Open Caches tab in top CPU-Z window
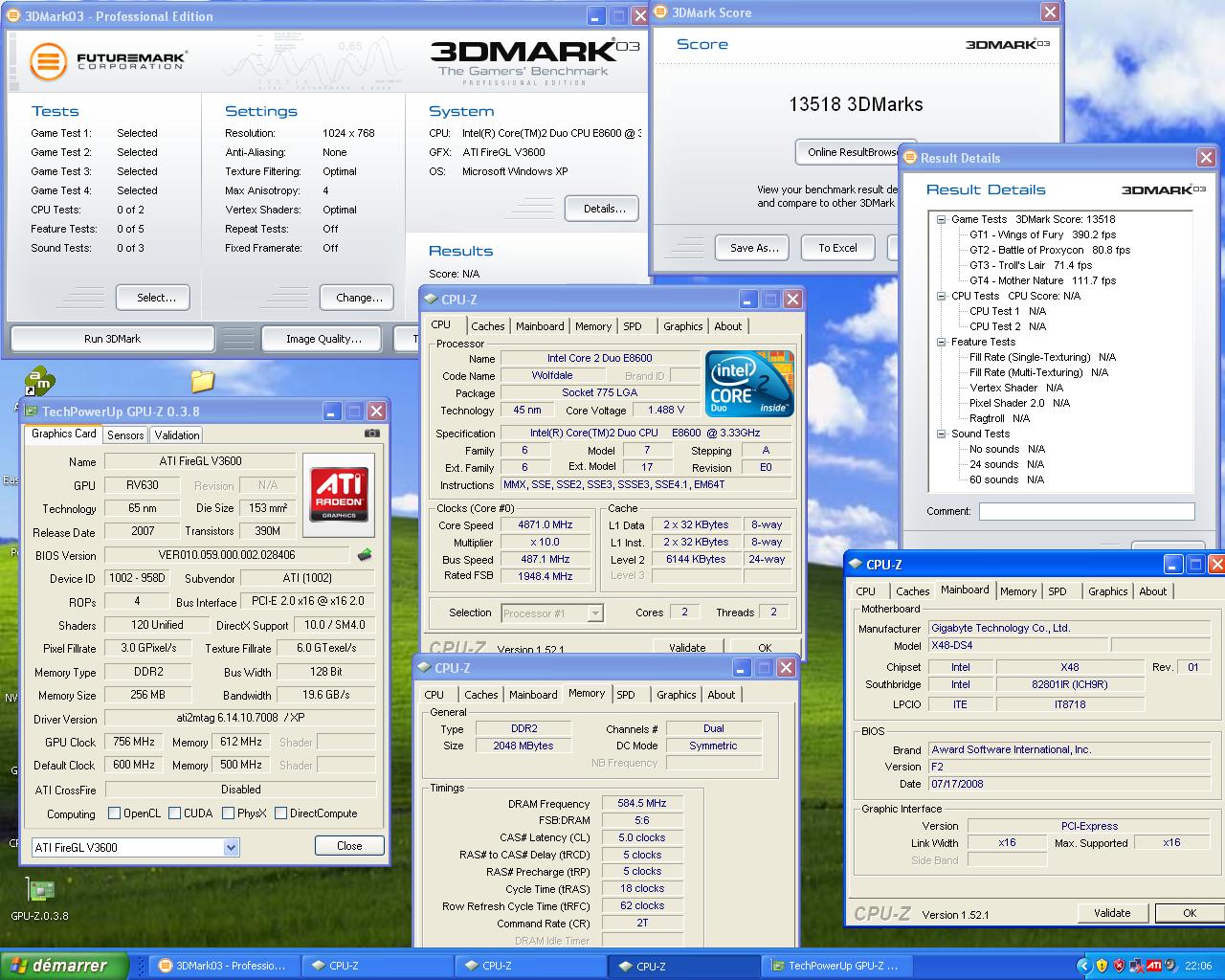 488,326
